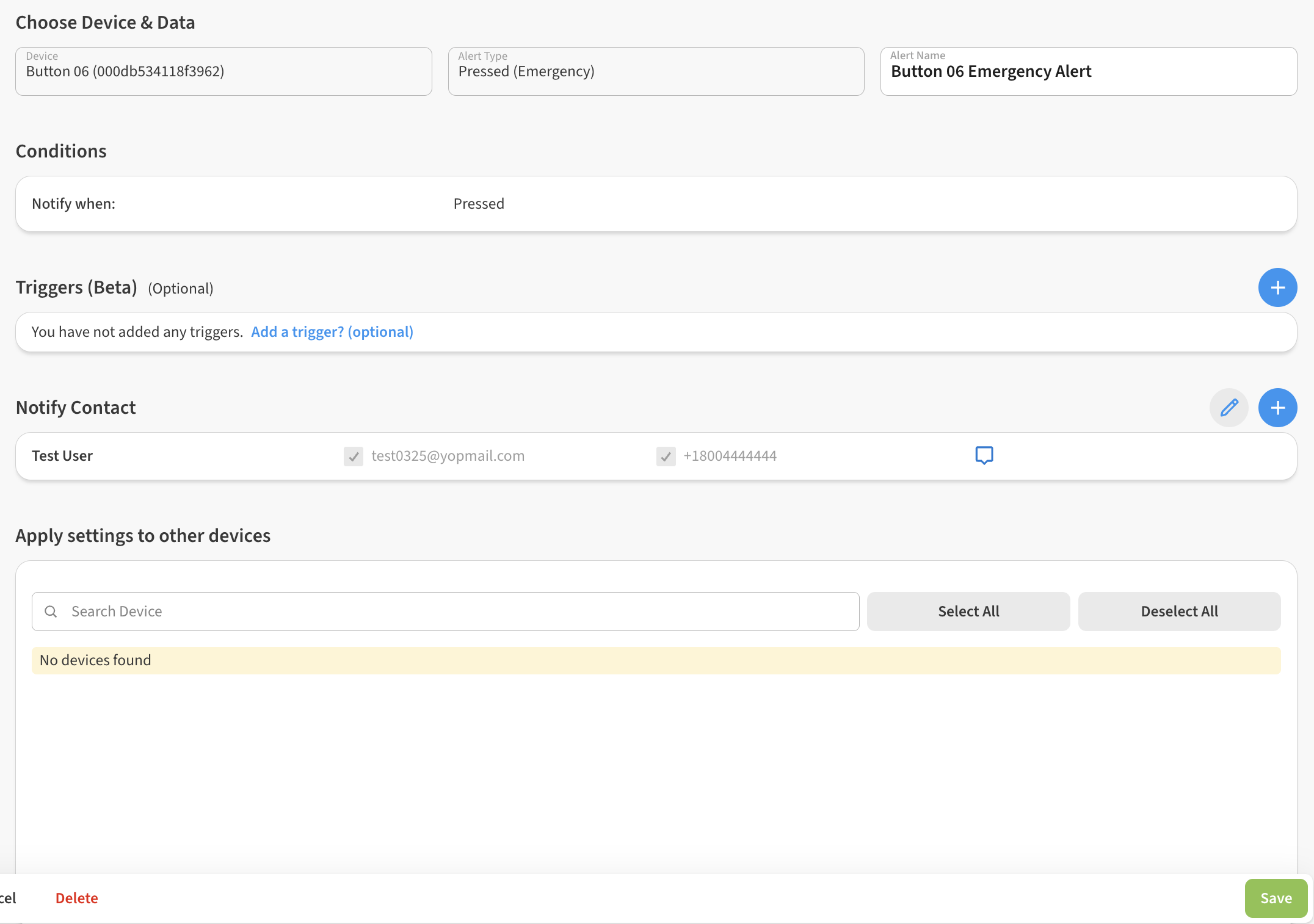Toggle email checkbox for test0325@yopmail.com

[x=354, y=456]
